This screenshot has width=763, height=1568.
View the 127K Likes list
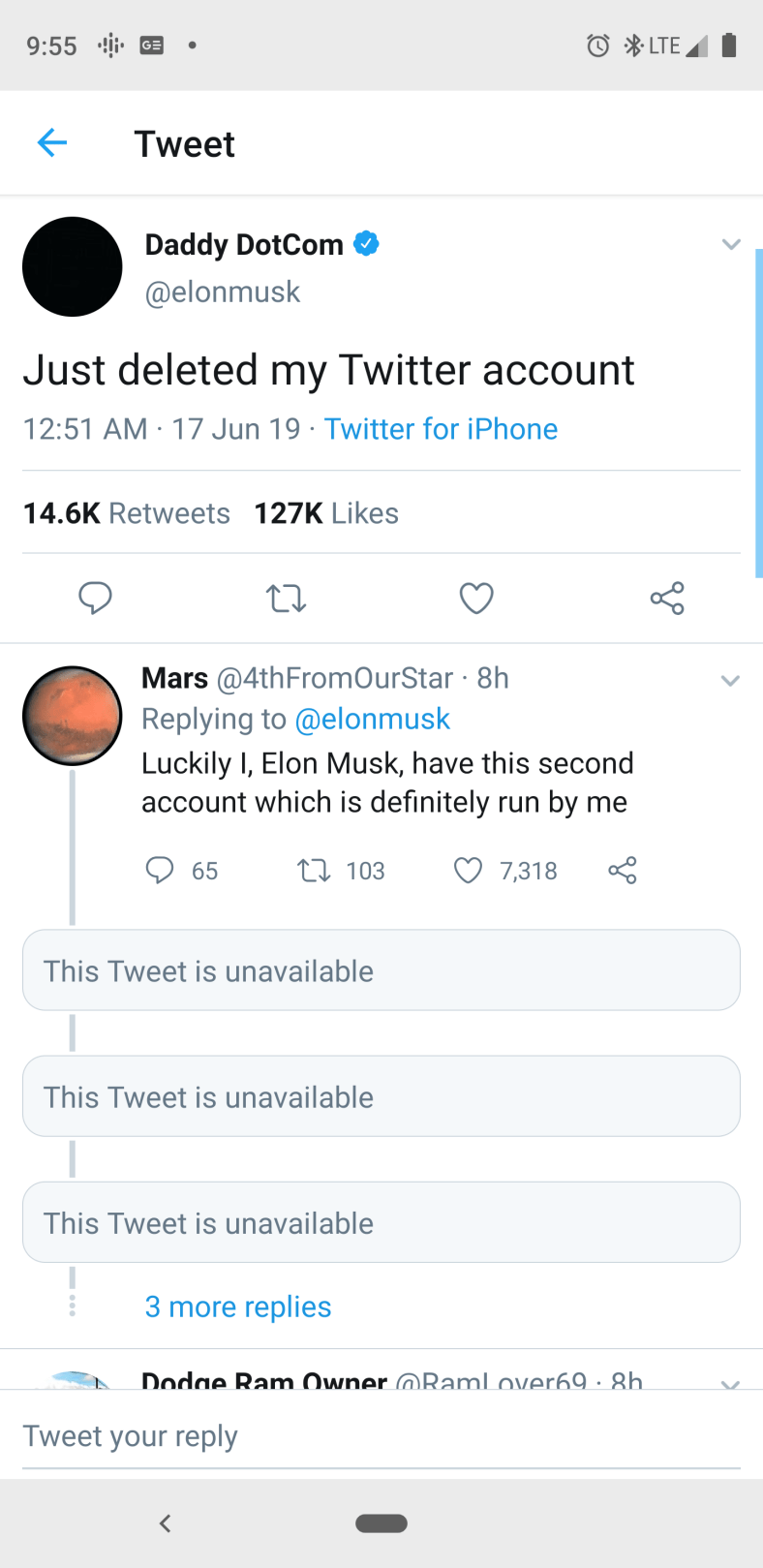(326, 513)
